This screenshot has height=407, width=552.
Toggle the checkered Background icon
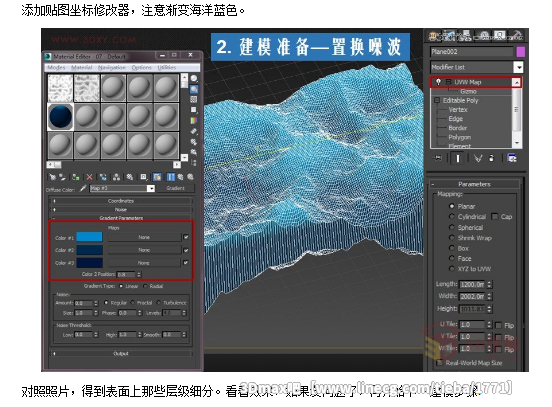click(194, 100)
